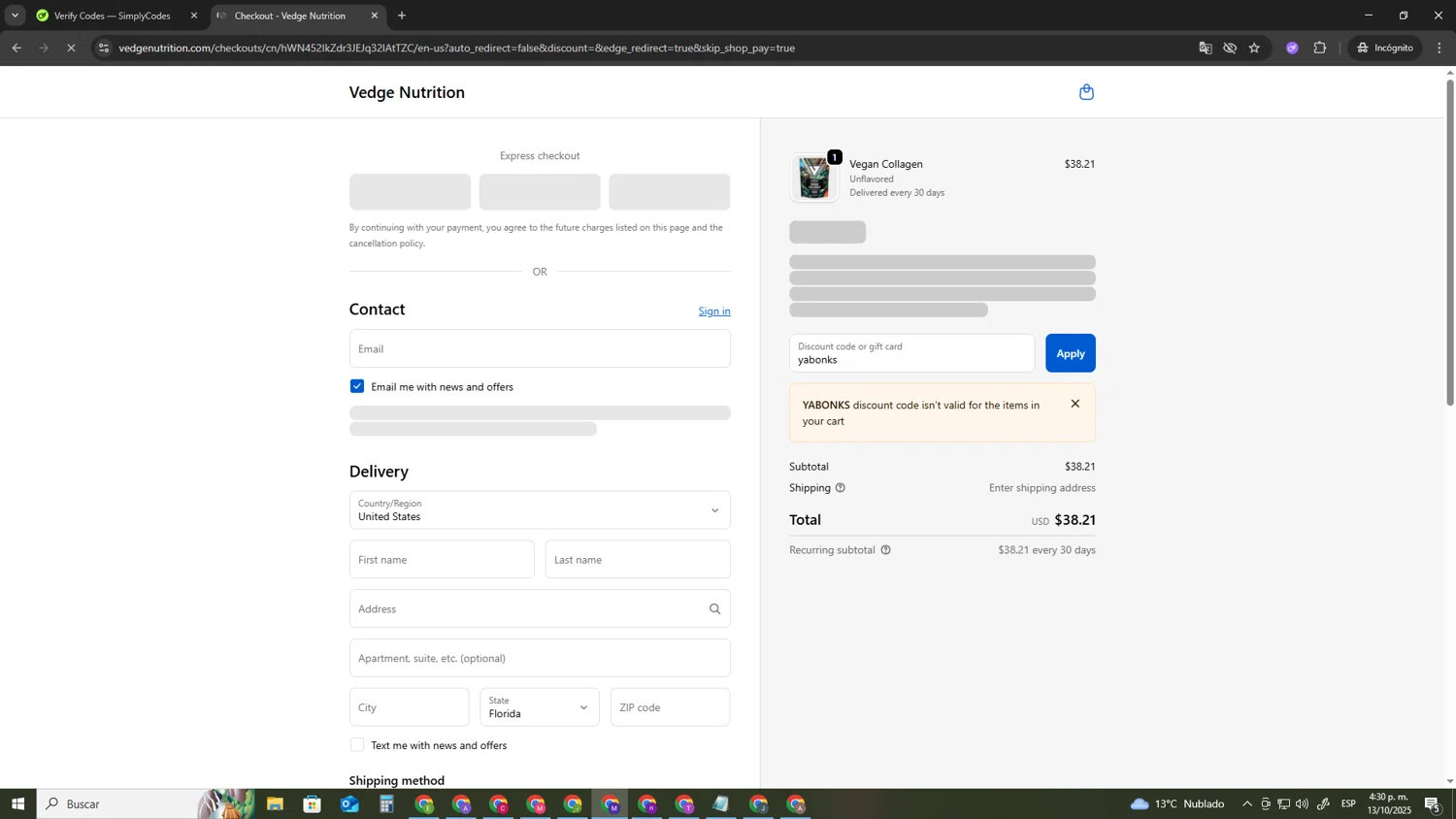The image size is (1456, 819).
Task: Stop loading the page in browser toolbar
Action: [71, 48]
